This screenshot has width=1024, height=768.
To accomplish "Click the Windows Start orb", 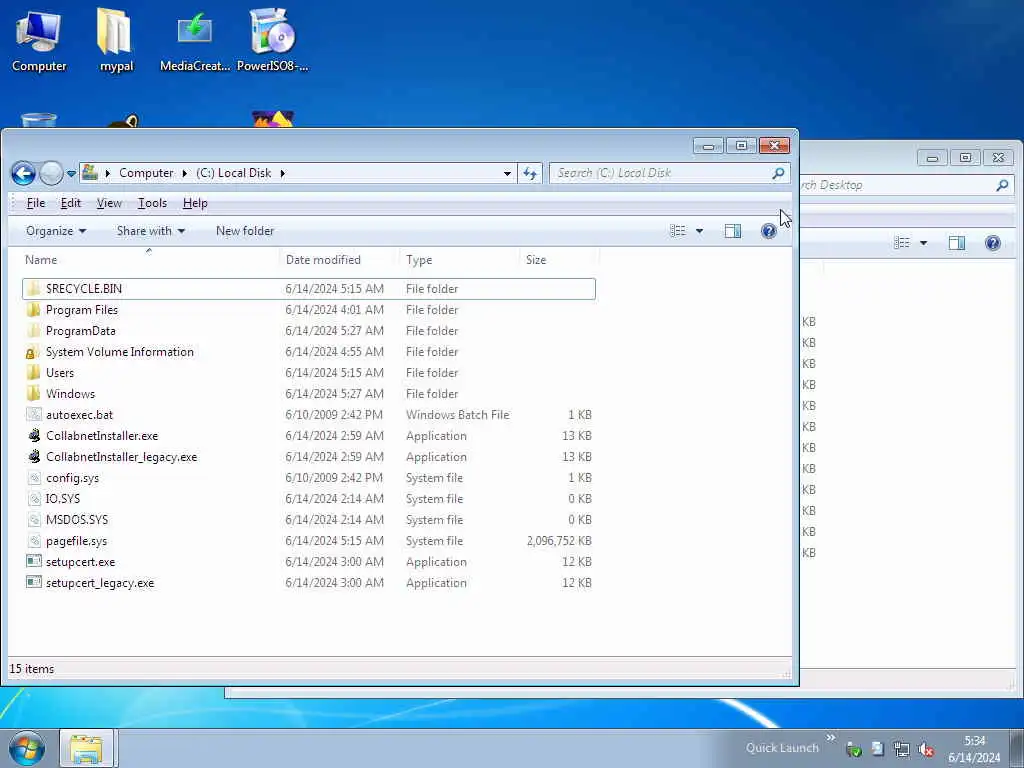I will [27, 748].
